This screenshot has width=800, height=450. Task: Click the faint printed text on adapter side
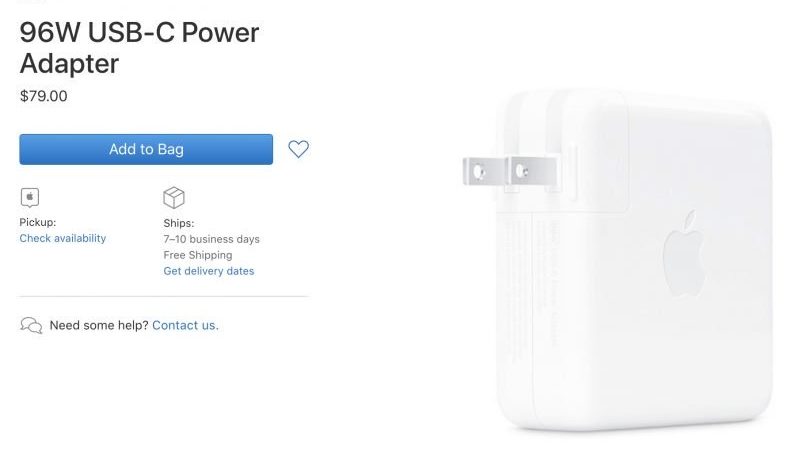click(553, 282)
